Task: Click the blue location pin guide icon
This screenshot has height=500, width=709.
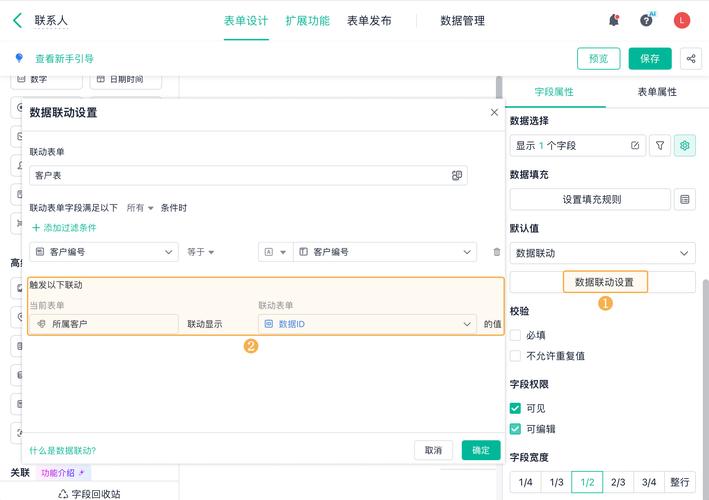Action: point(19,58)
